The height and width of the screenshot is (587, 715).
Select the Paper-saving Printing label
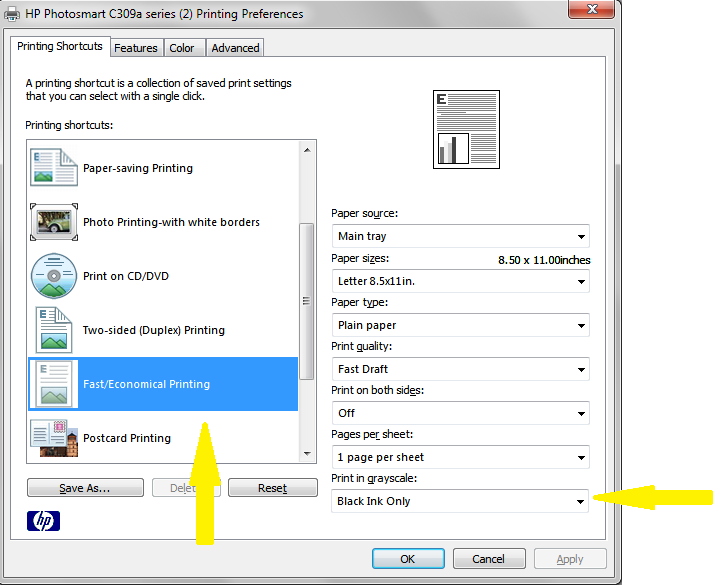(138, 168)
